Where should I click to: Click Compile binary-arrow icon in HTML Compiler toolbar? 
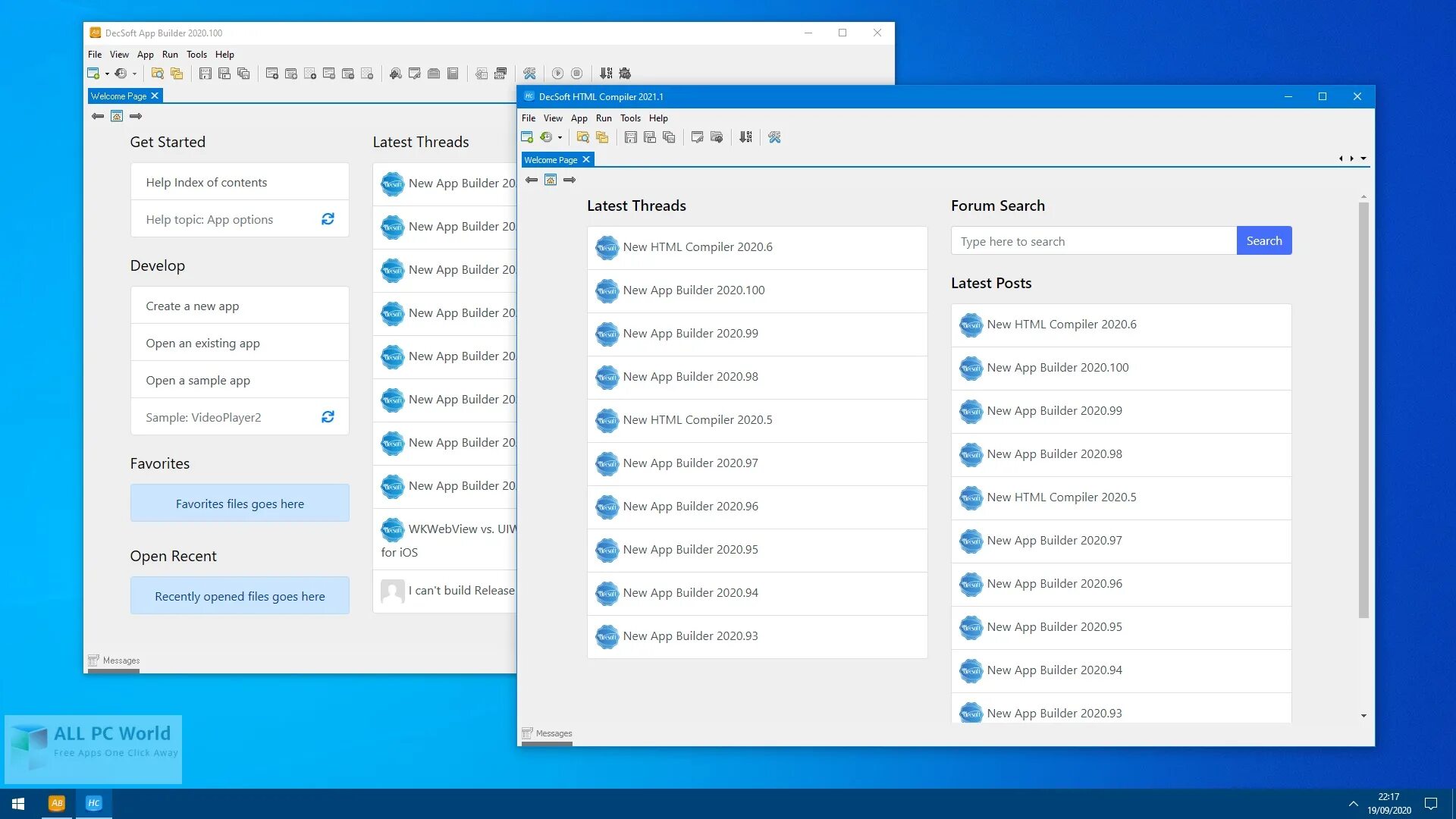click(x=746, y=137)
